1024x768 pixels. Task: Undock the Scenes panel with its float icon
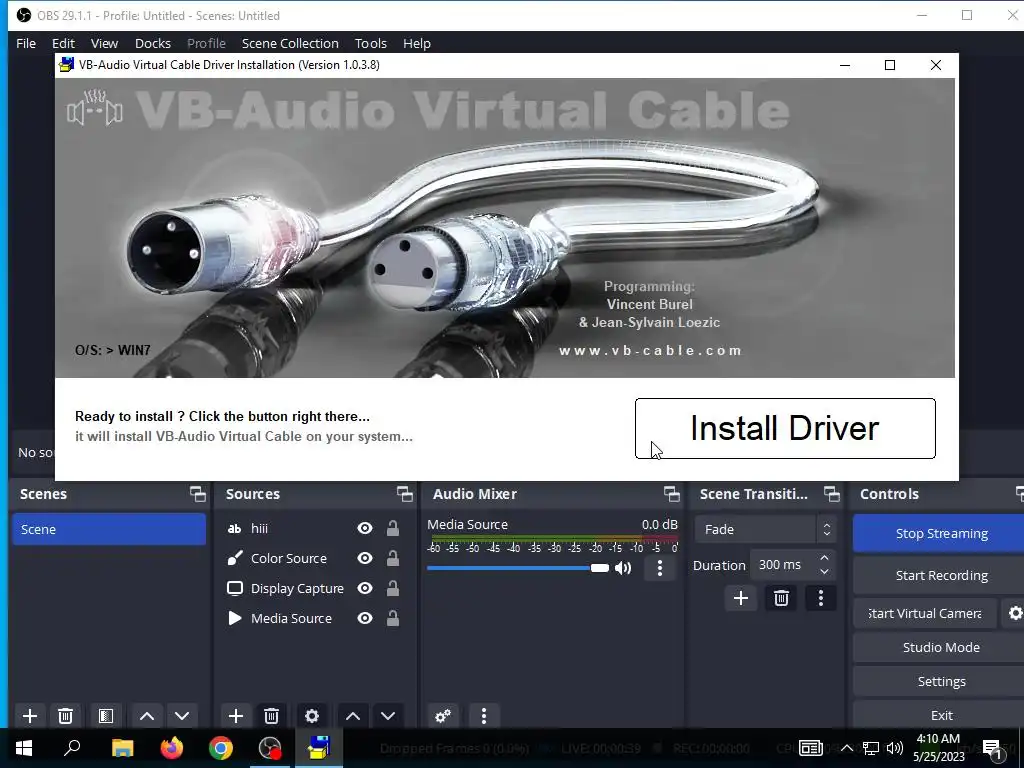coord(197,494)
